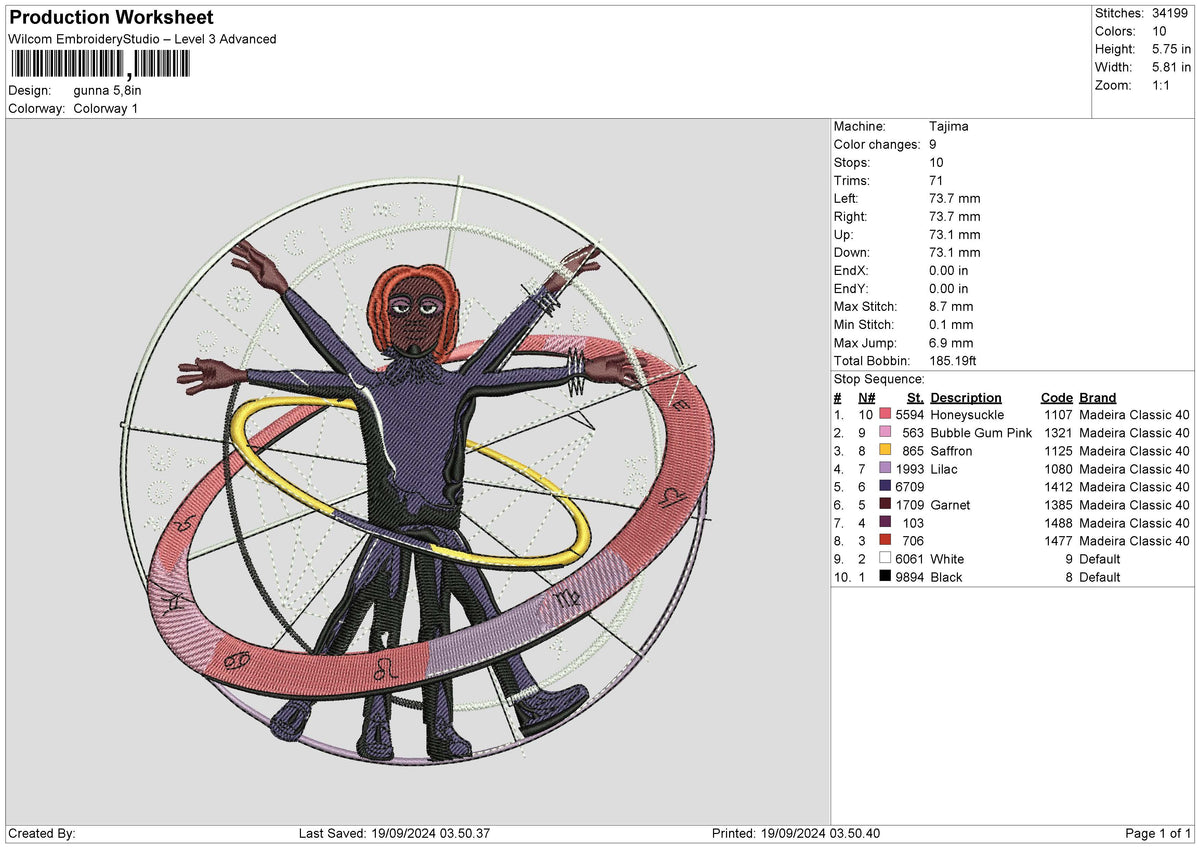
Task: Select the swatch for code 1477
Action: click(885, 541)
